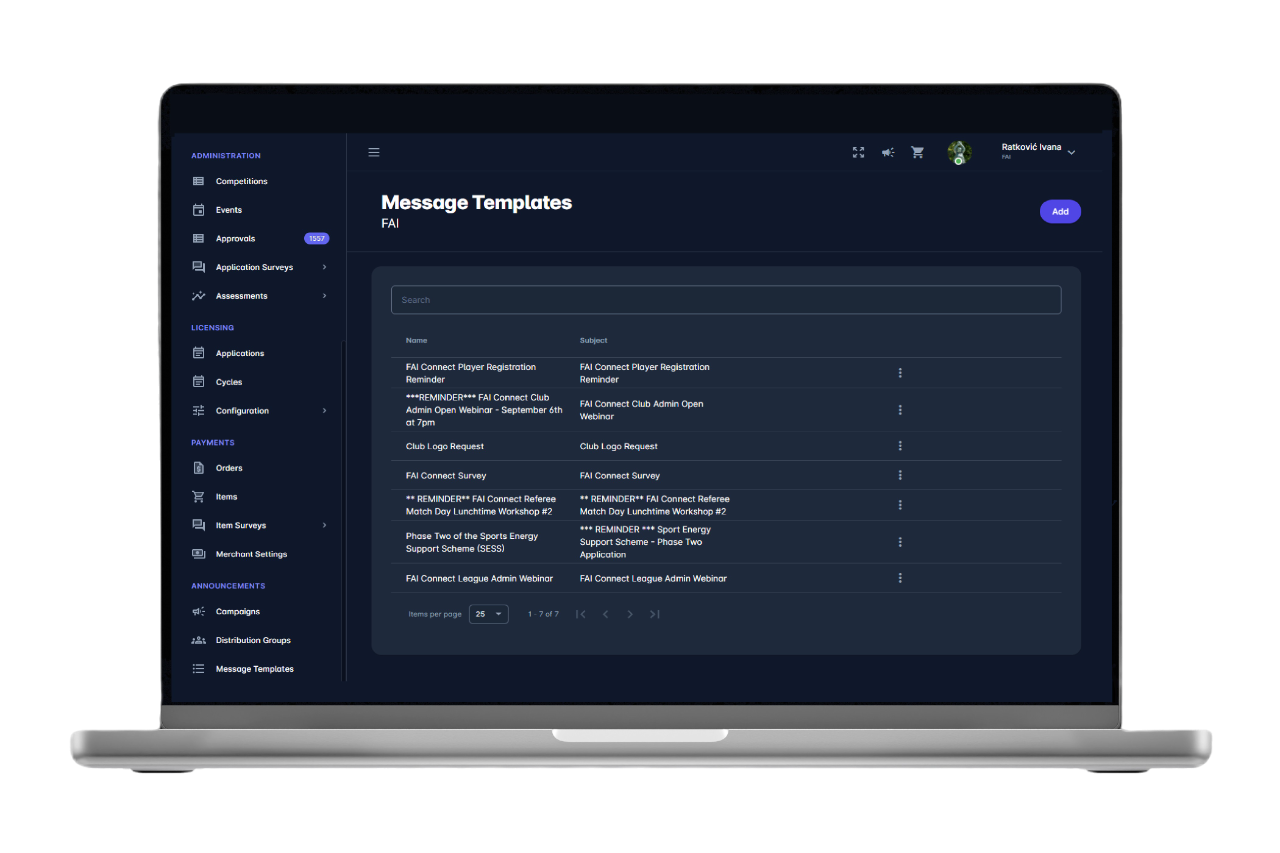Open options for FAI Connect League Admin Webinar
This screenshot has height=853, width=1280.
pos(900,578)
